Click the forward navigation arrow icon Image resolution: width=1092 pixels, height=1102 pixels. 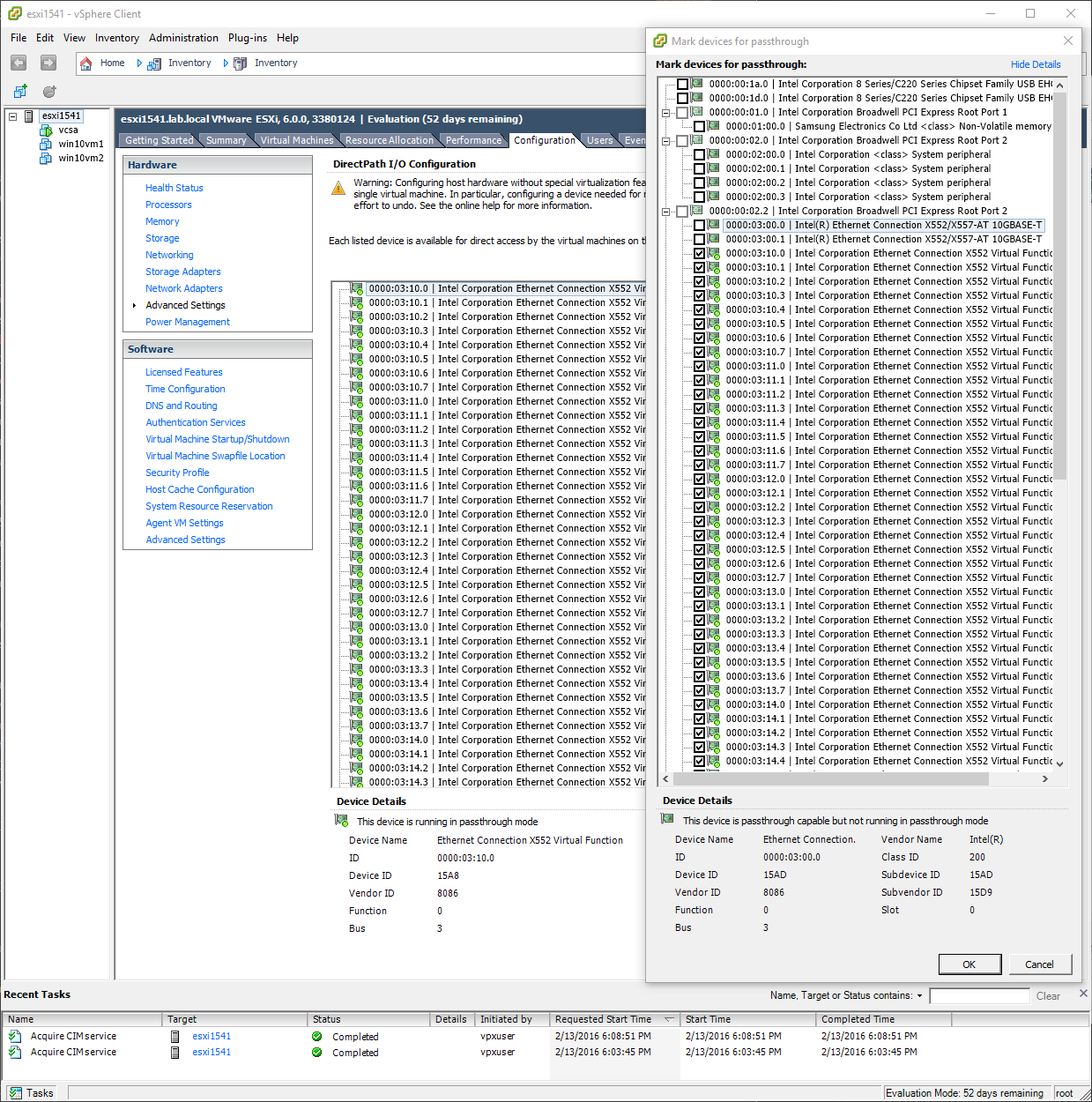48,63
